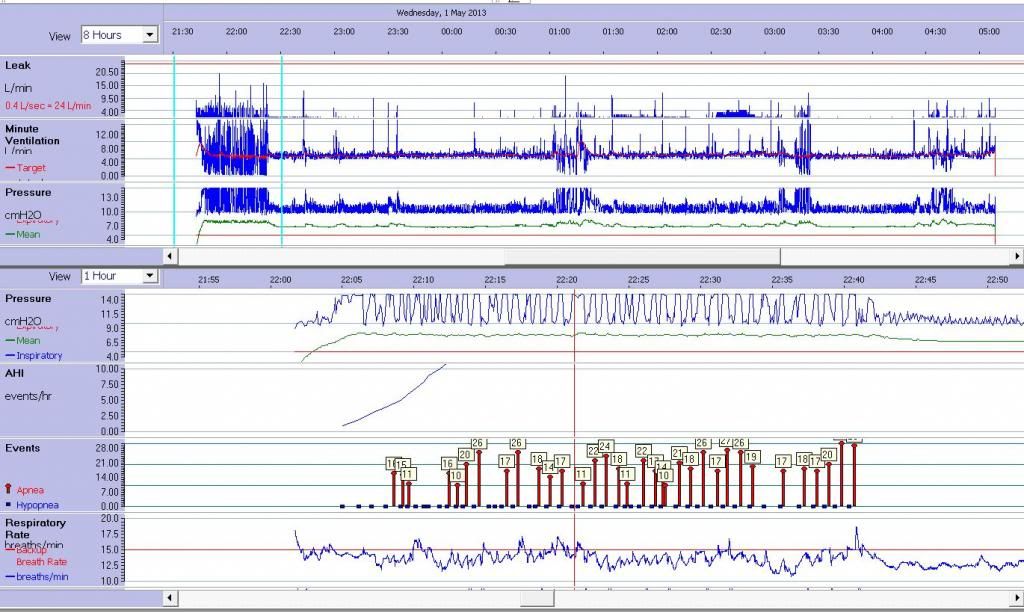Click the 'Respiratory Rate' graph label

(x=35, y=528)
